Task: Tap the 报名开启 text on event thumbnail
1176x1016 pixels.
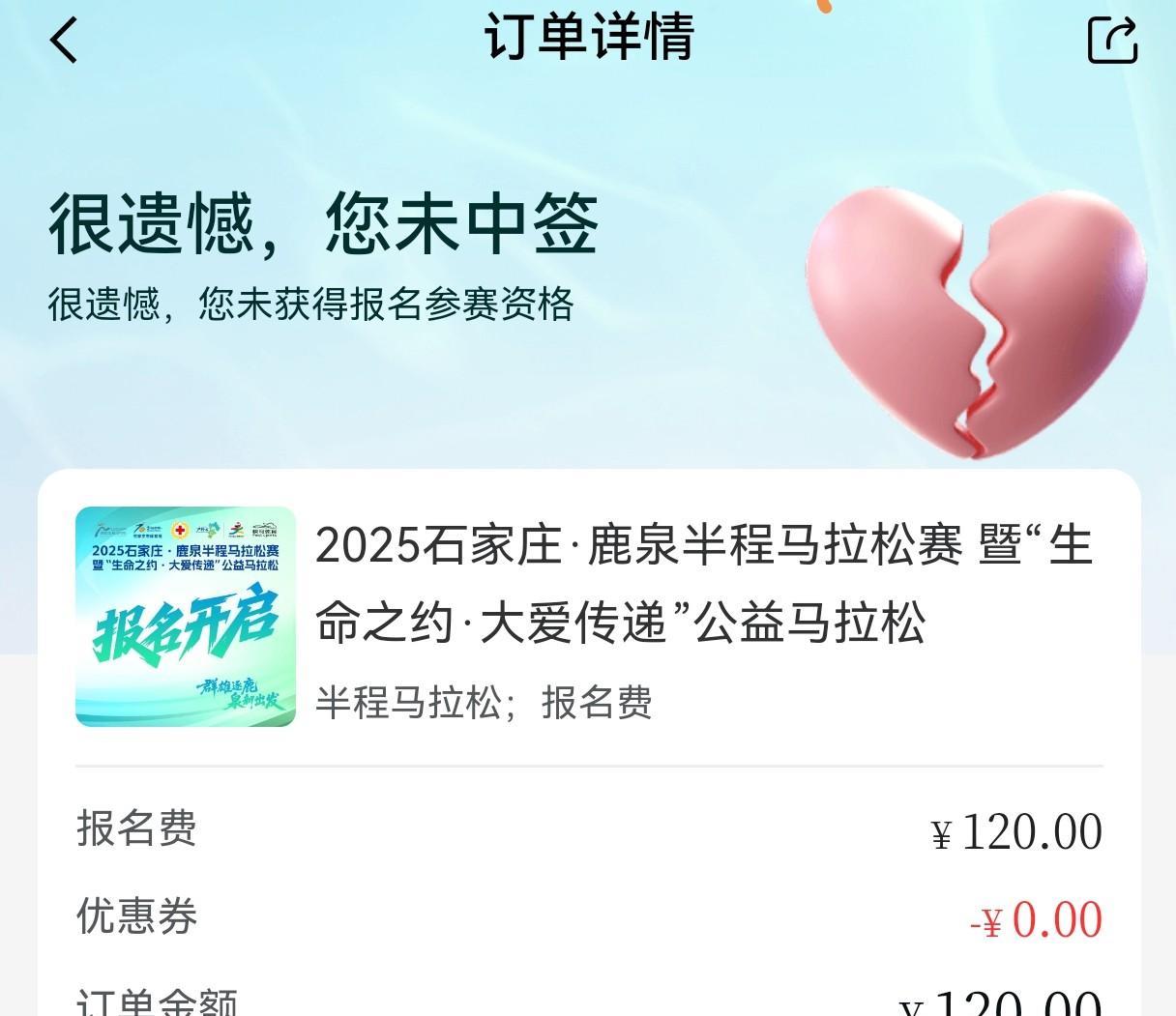Action: pos(186,630)
